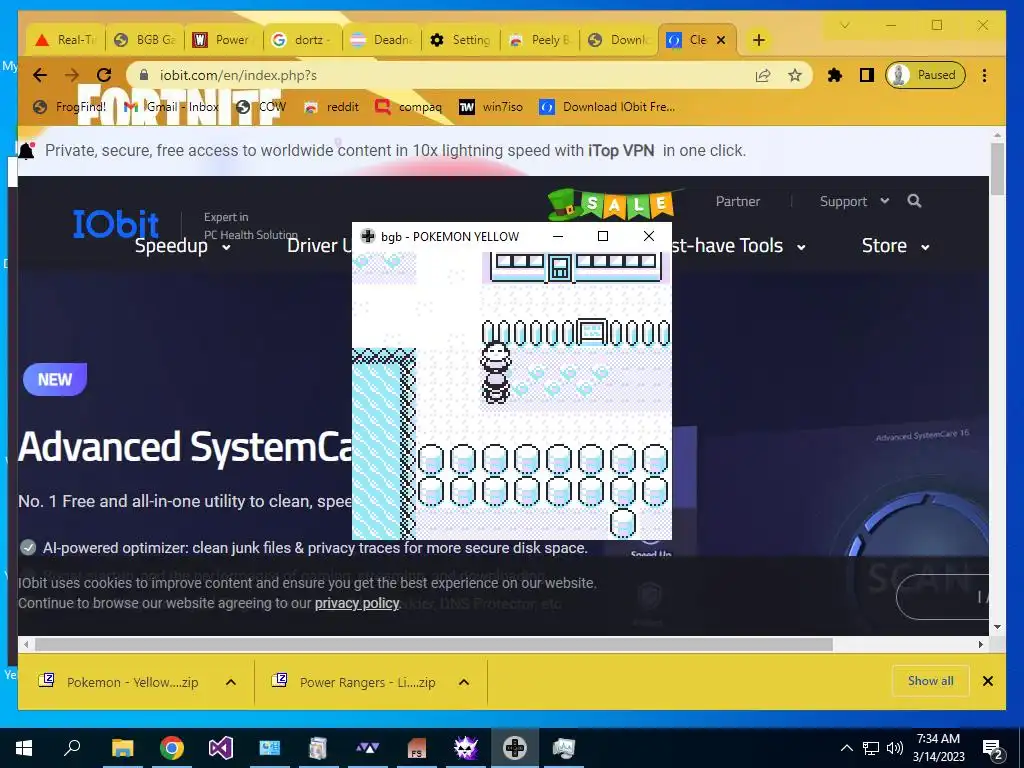Open the Download IObit Fre... bookmark
Image resolution: width=1024 pixels, height=768 pixels.
(607, 106)
